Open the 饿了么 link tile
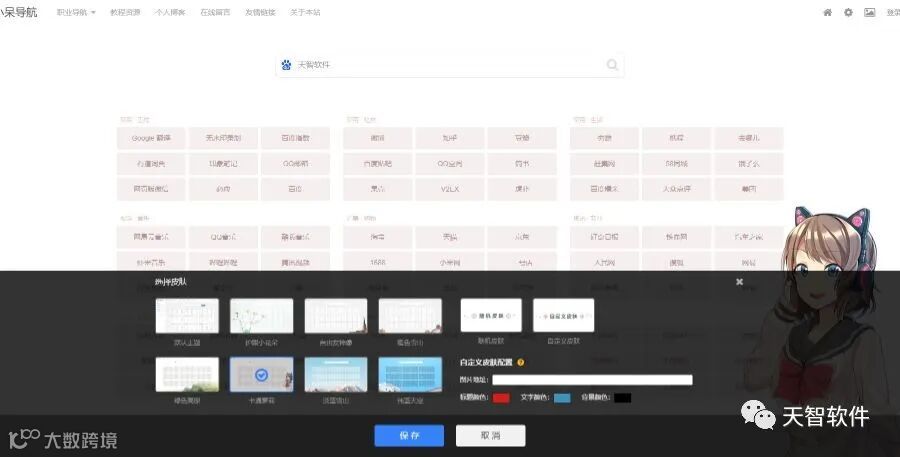 (748, 164)
